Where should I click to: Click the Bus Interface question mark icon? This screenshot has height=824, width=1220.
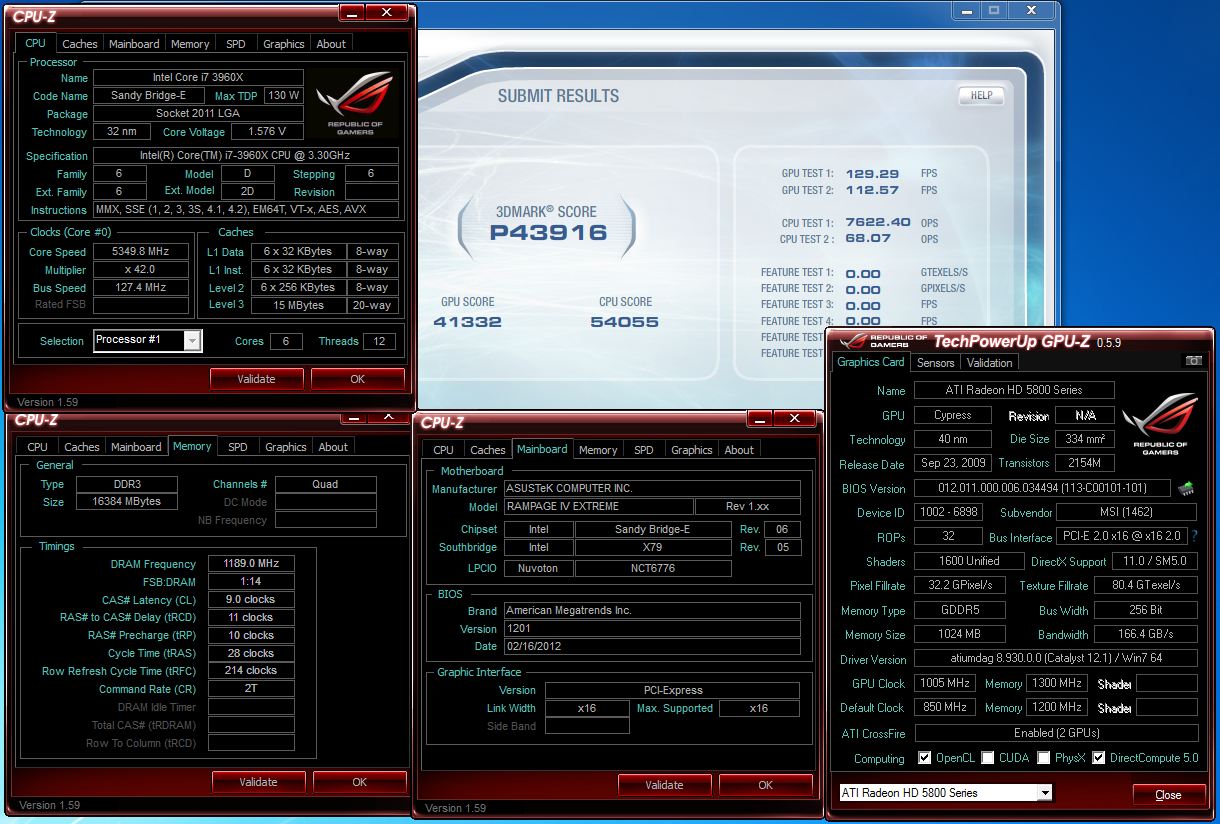(x=1194, y=537)
